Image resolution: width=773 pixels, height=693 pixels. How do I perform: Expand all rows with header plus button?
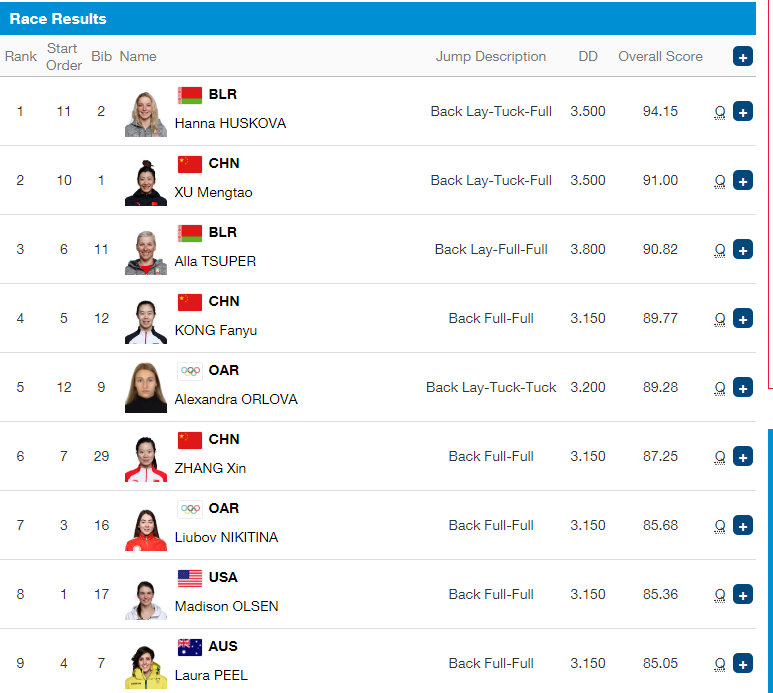point(742,57)
